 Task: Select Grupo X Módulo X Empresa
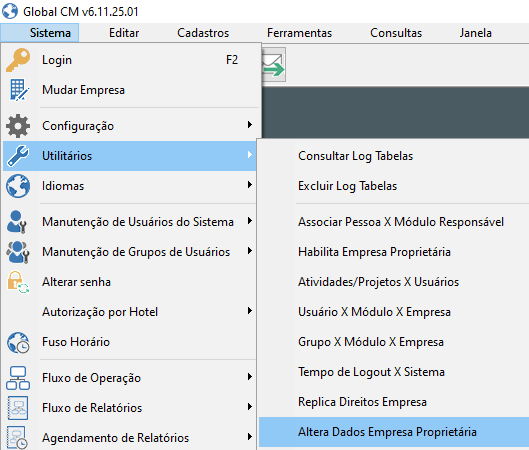tap(394, 342)
